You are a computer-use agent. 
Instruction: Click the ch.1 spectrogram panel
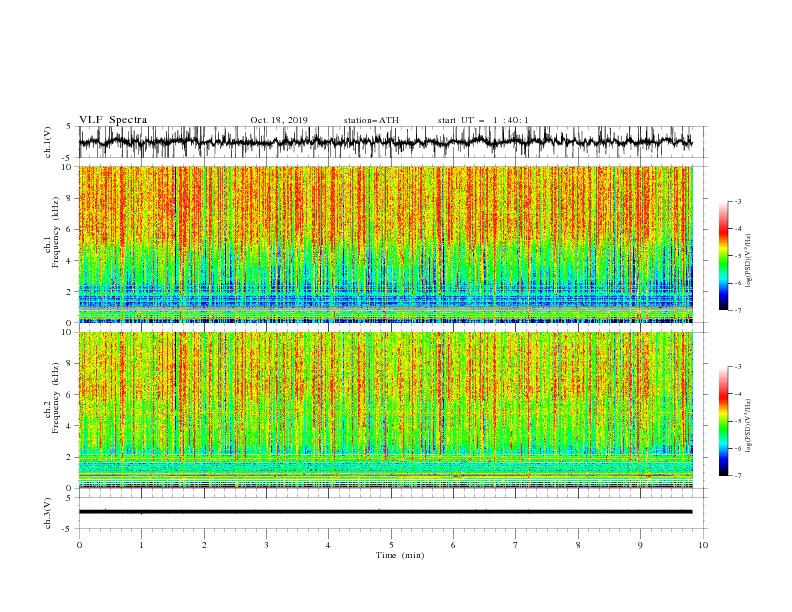tap(385, 244)
